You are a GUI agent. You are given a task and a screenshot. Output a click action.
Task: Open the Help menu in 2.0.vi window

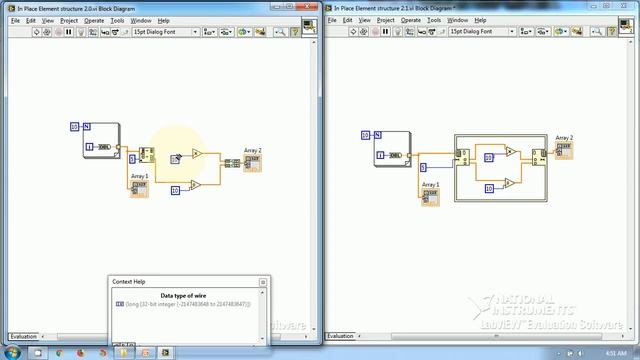pos(163,20)
